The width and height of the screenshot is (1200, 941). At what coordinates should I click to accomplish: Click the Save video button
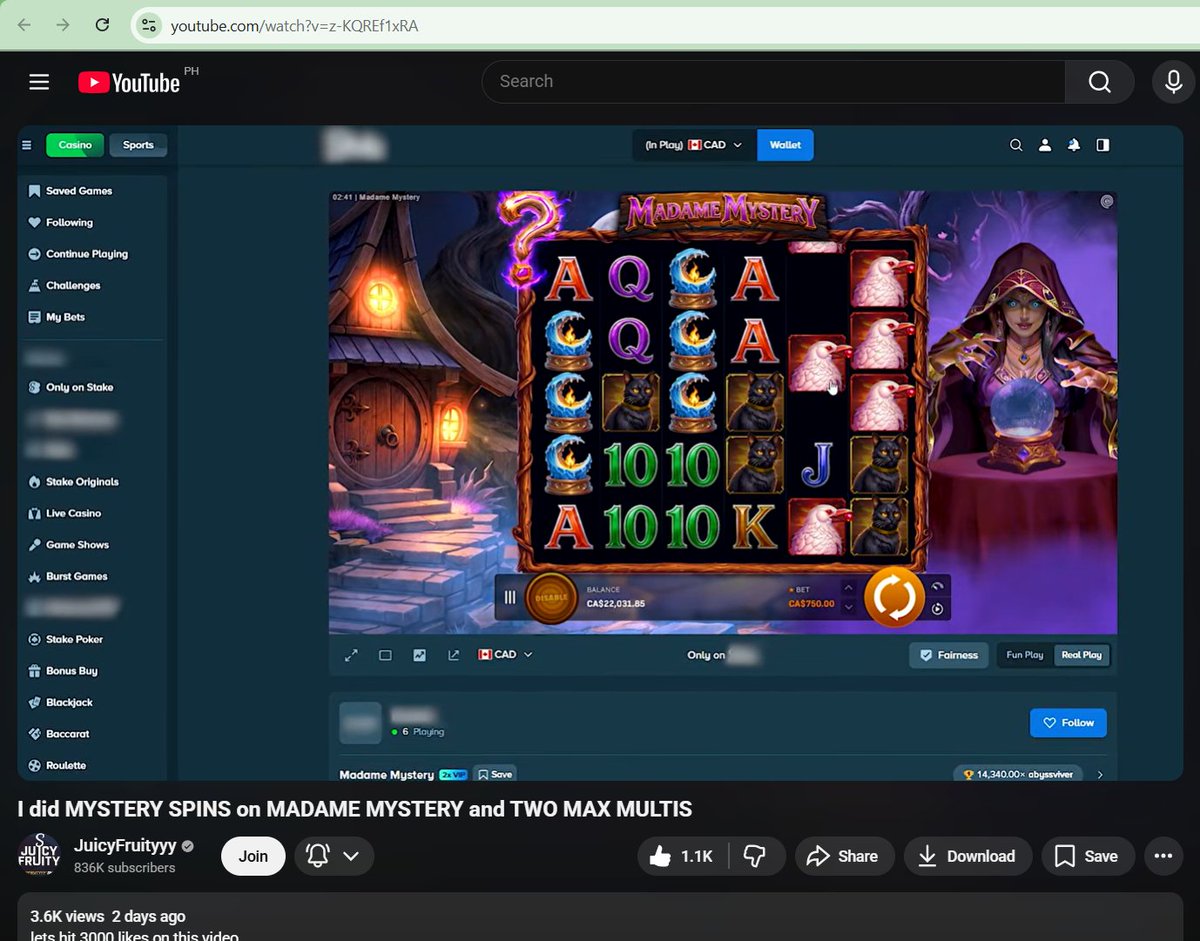point(1087,856)
